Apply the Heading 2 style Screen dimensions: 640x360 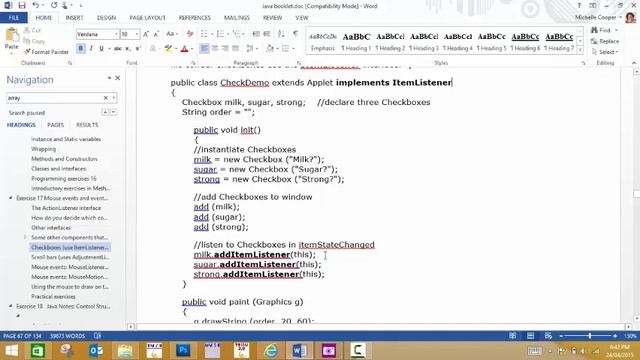click(390, 41)
